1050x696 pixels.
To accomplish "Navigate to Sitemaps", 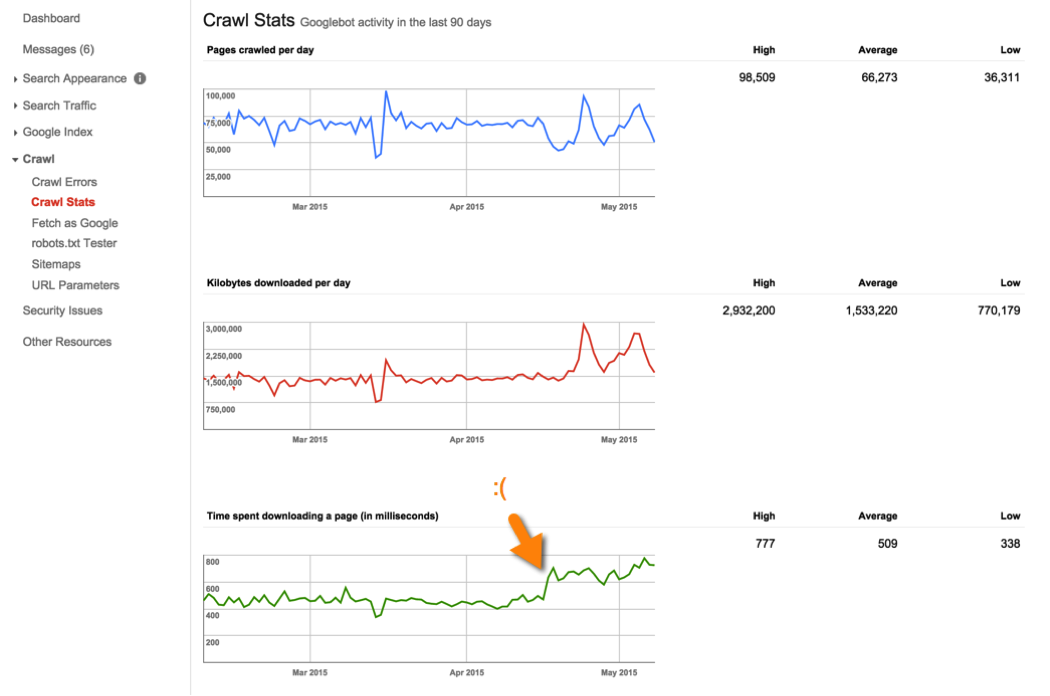I will click(x=56, y=264).
